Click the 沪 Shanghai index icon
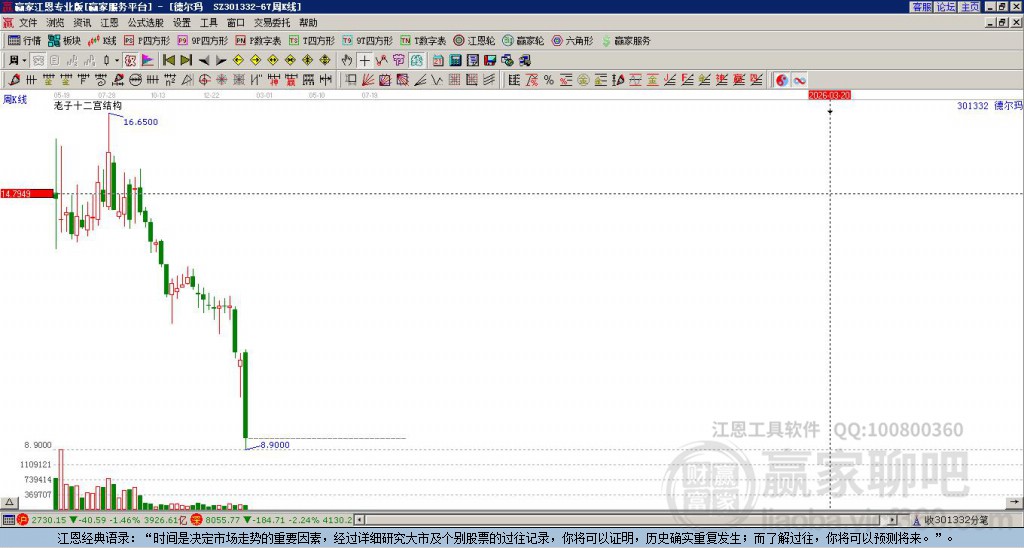The height and width of the screenshot is (548, 1024). point(22,520)
